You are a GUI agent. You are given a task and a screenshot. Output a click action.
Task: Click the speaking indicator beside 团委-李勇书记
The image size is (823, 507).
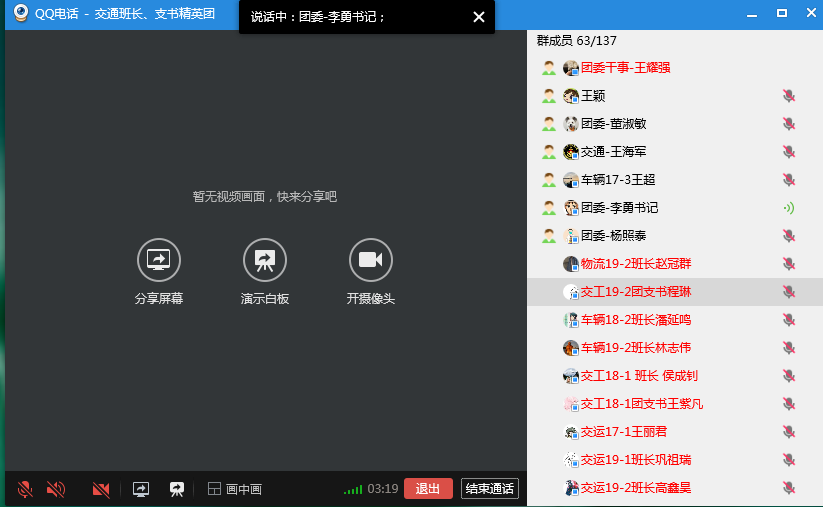pyautogui.click(x=788, y=208)
